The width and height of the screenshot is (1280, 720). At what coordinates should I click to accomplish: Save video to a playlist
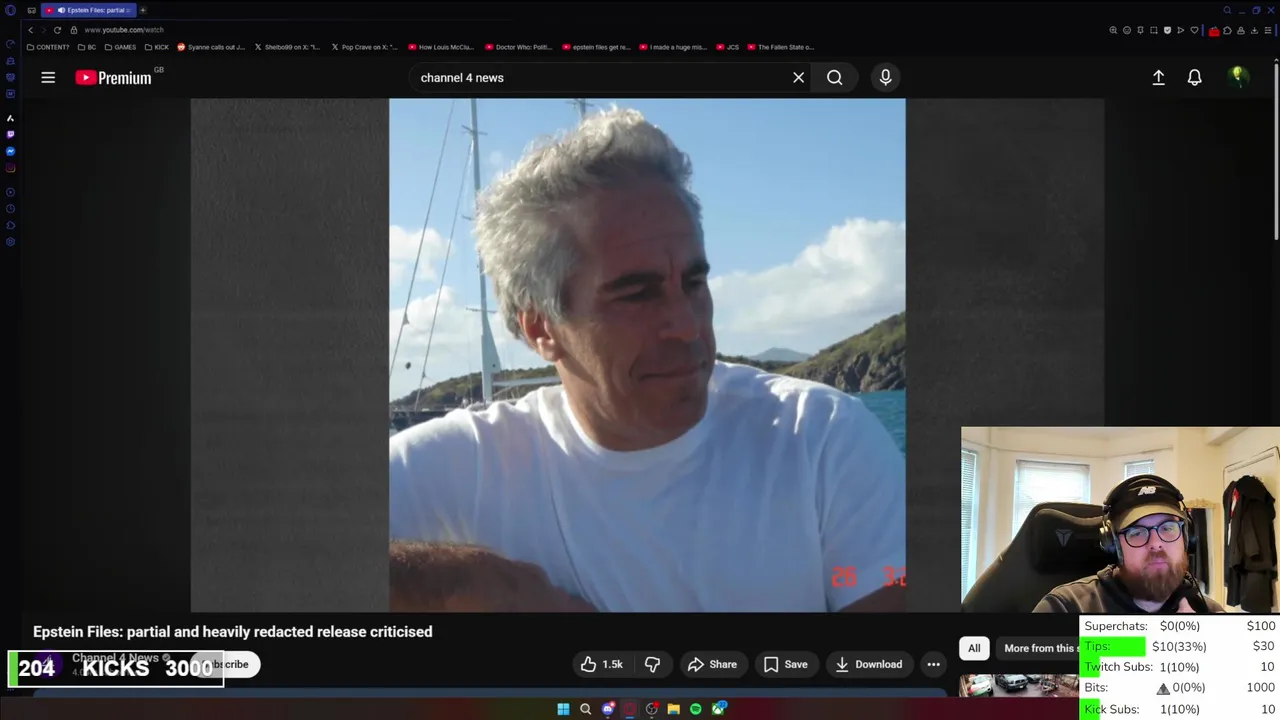785,664
